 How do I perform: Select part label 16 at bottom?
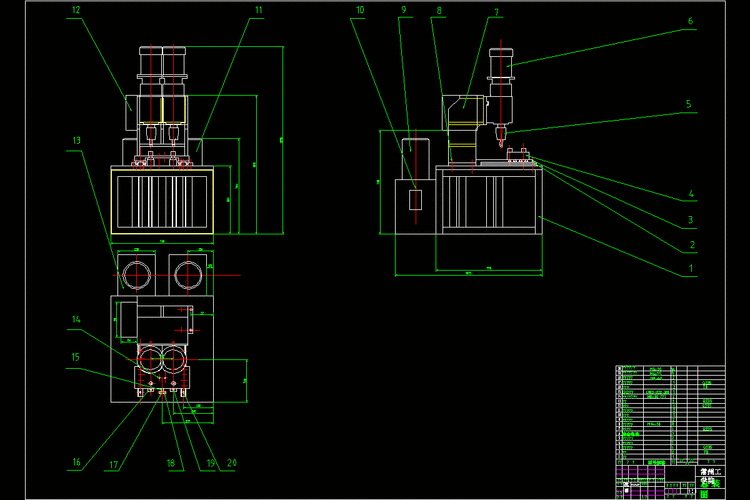[x=76, y=462]
